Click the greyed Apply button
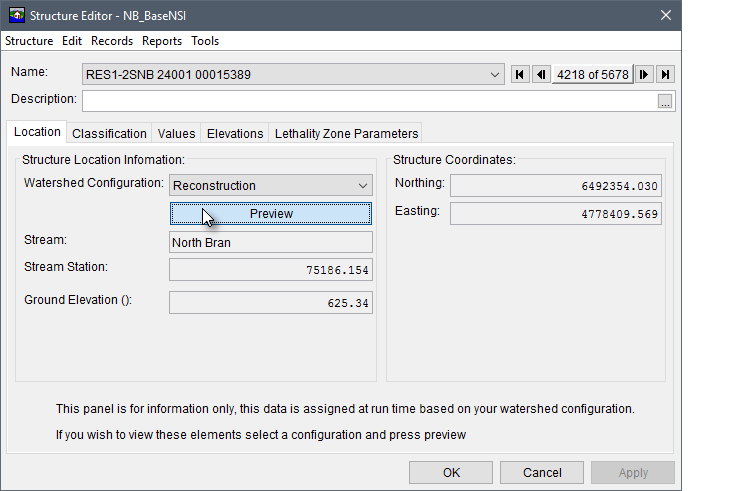 pyautogui.click(x=633, y=472)
